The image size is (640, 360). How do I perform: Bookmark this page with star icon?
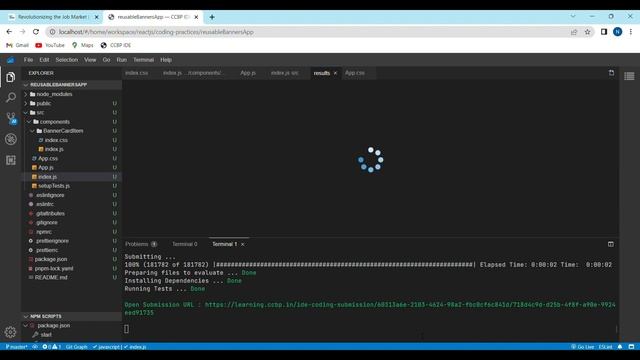pos(587,32)
